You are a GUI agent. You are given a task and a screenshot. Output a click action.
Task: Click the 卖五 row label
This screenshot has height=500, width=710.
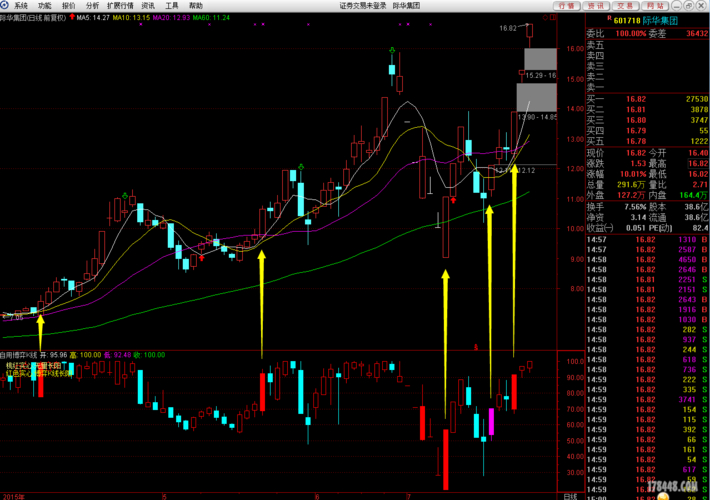pyautogui.click(x=595, y=45)
